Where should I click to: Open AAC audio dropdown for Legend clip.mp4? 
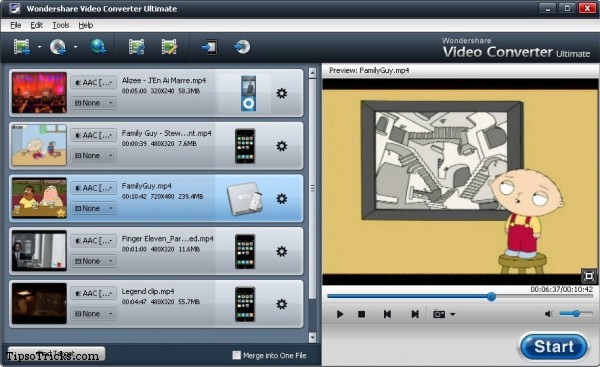tap(94, 294)
